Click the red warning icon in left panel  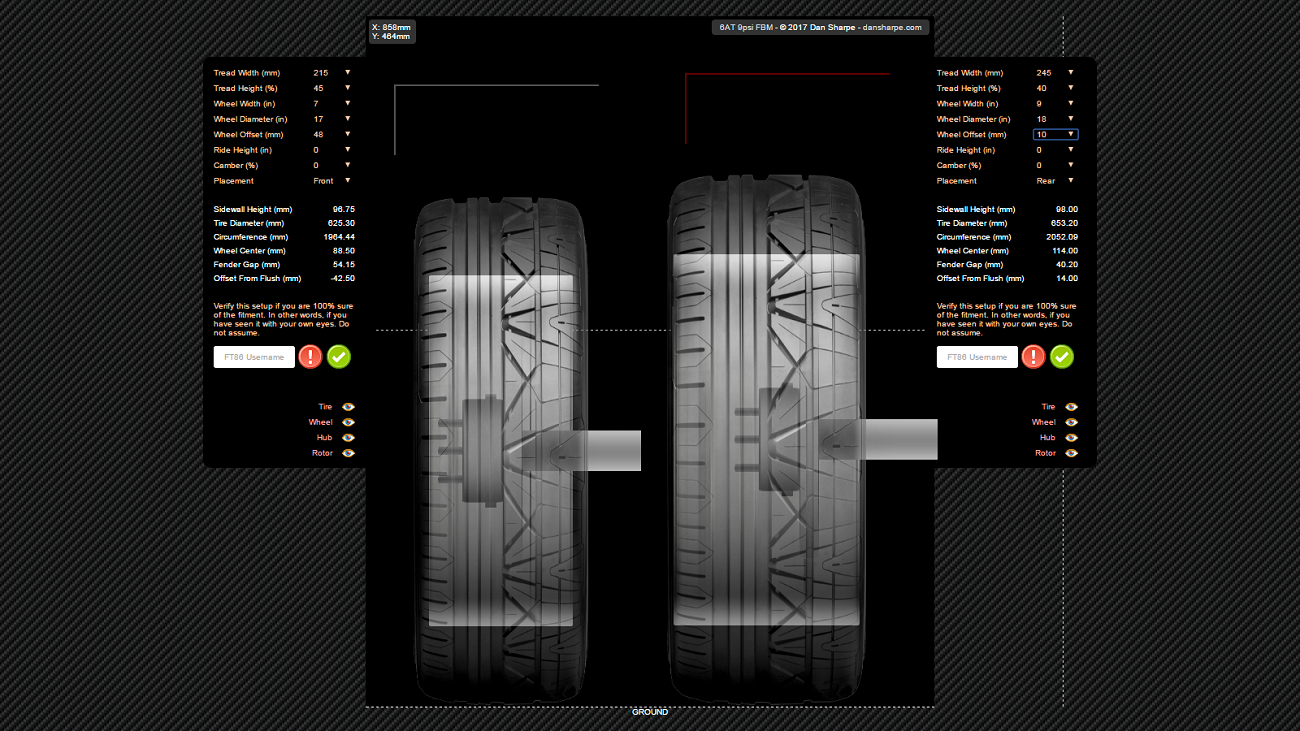[x=310, y=357]
